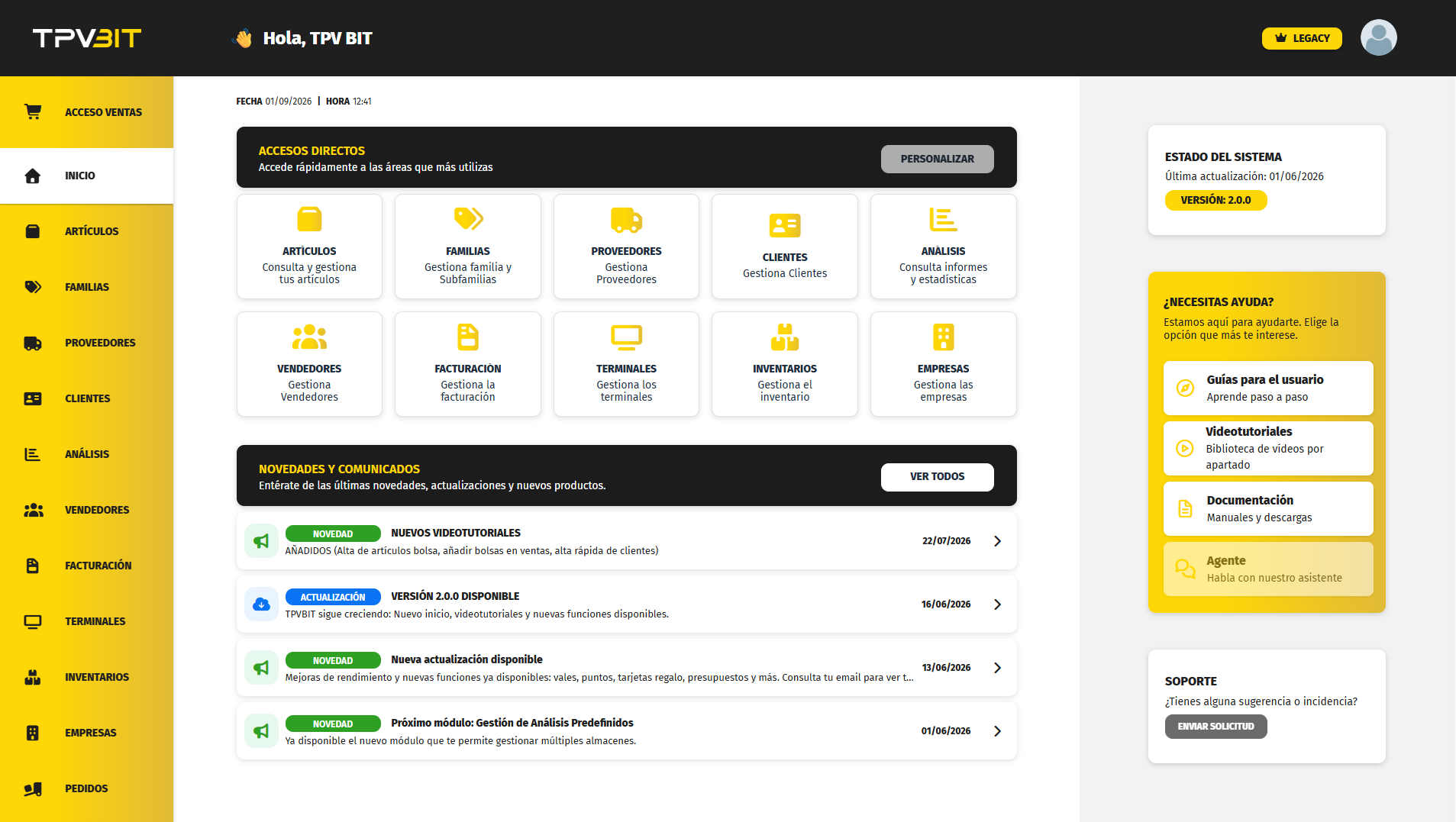Click the Terminales shortcut card monitor icon
This screenshot has width=1456, height=822.
[626, 337]
